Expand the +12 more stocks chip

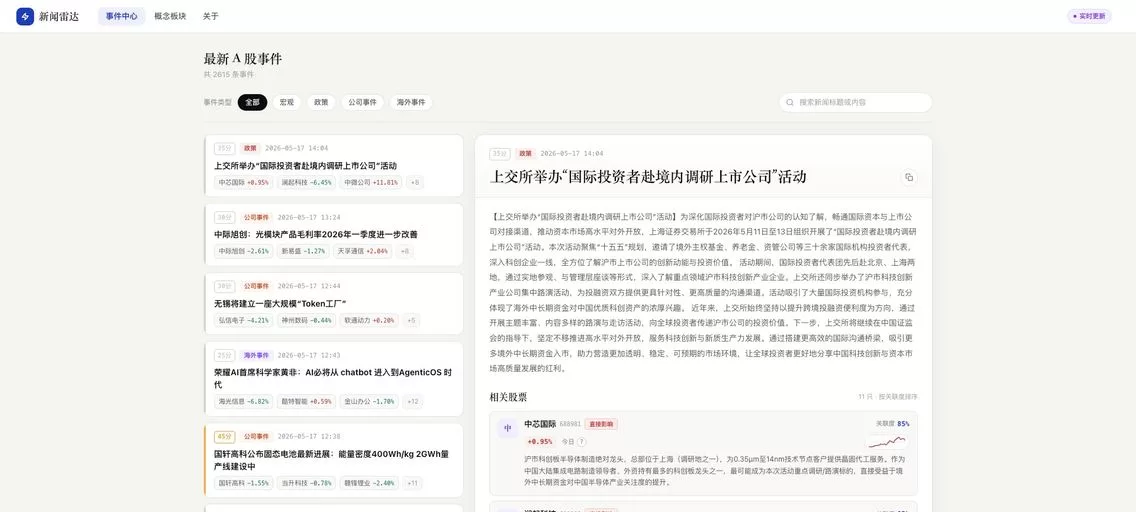point(413,401)
